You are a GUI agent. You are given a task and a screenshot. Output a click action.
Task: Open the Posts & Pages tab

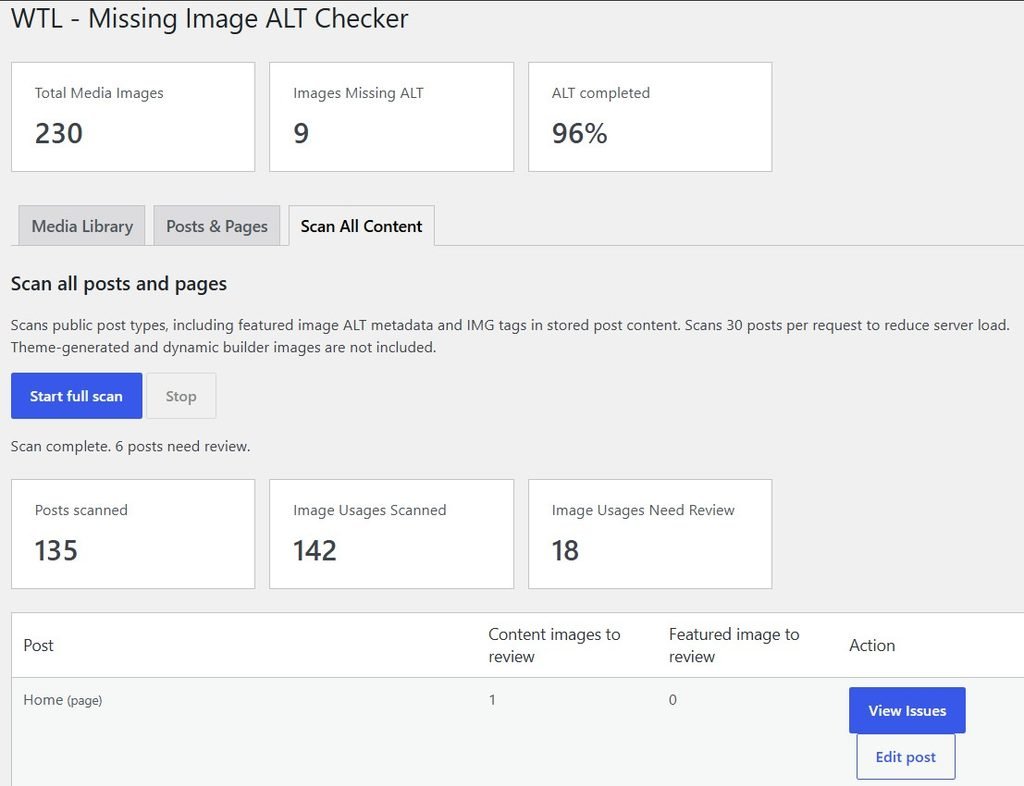click(217, 226)
